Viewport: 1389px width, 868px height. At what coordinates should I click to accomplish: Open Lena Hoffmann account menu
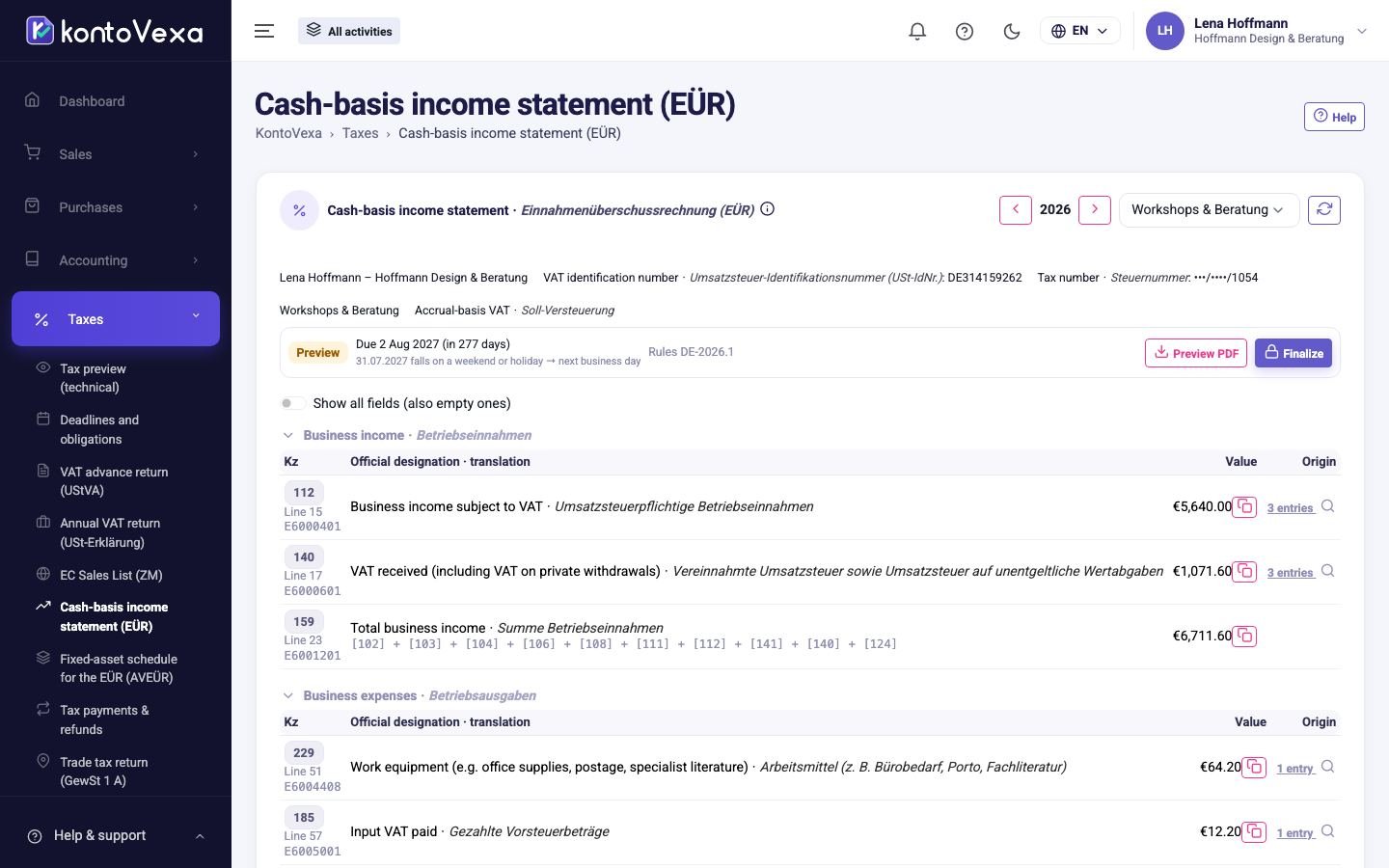coord(1257,31)
